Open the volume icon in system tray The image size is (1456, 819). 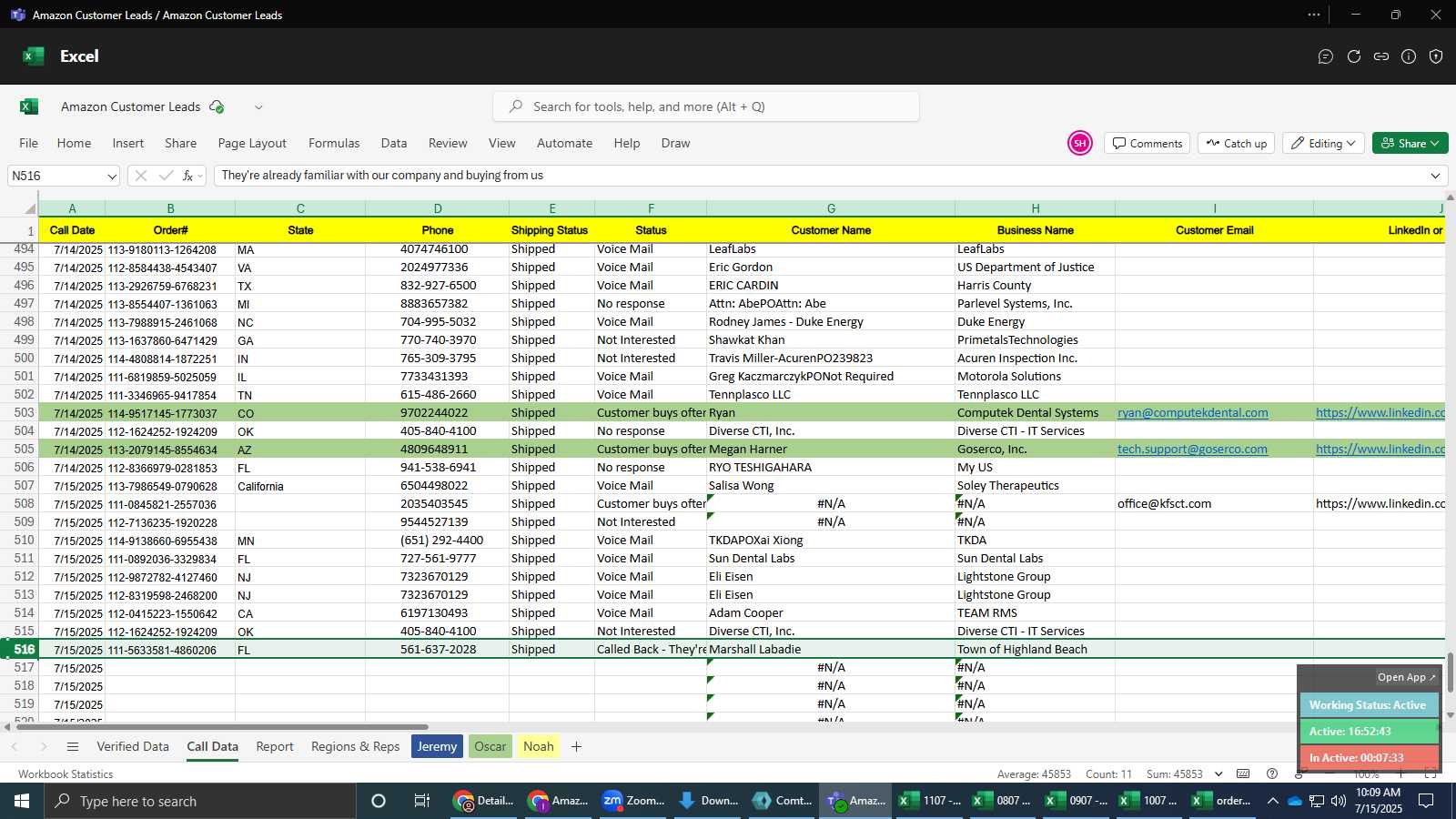click(1338, 801)
